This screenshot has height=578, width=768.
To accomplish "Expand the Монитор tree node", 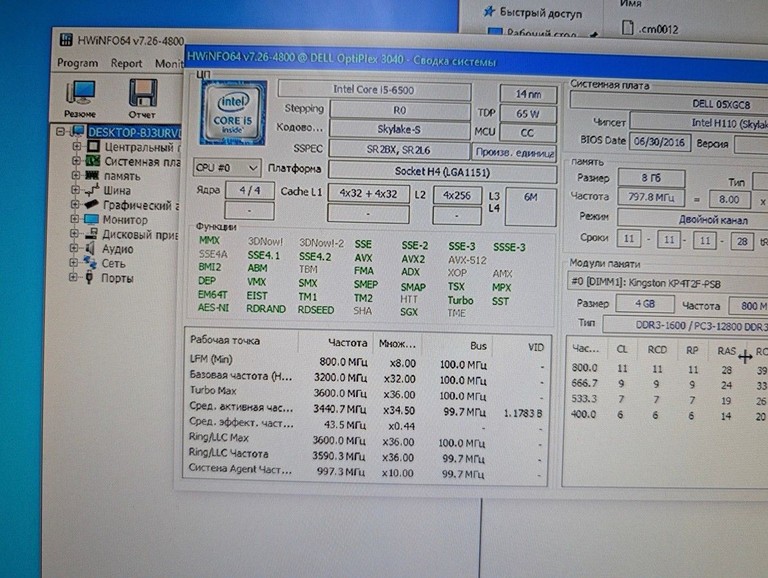I will [74, 219].
